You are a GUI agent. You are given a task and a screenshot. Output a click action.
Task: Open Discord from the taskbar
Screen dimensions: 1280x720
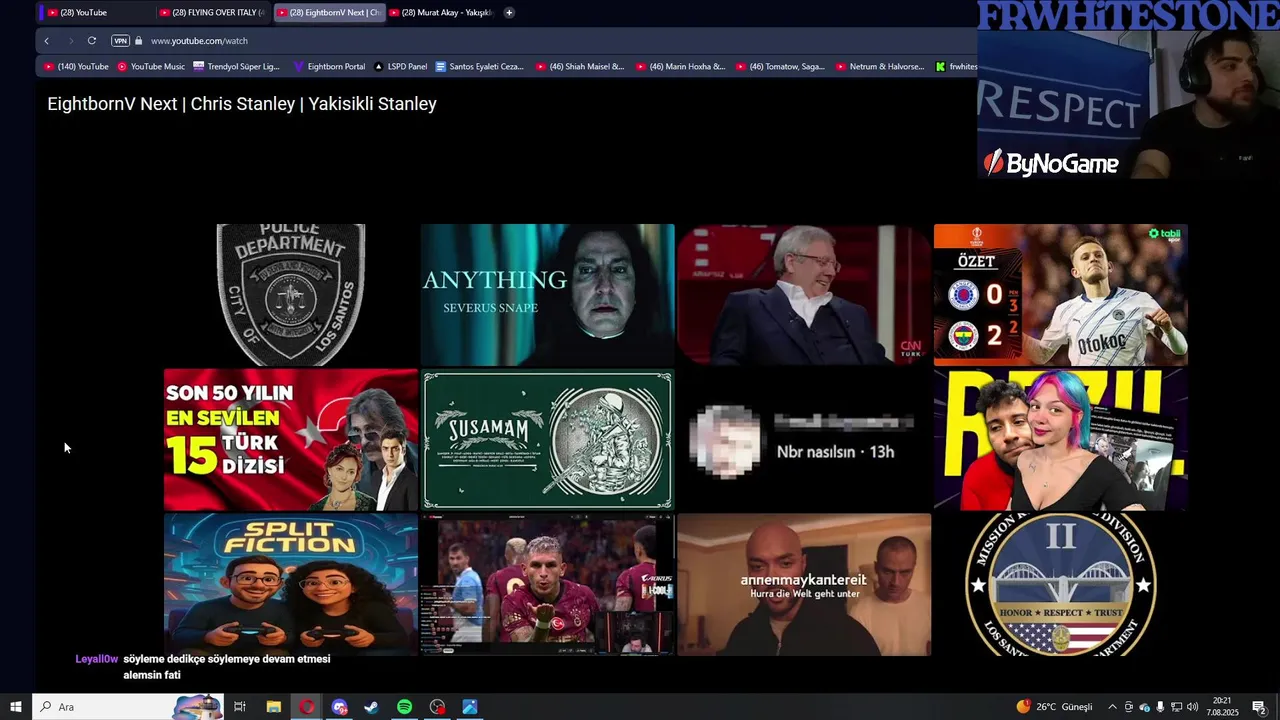[339, 707]
